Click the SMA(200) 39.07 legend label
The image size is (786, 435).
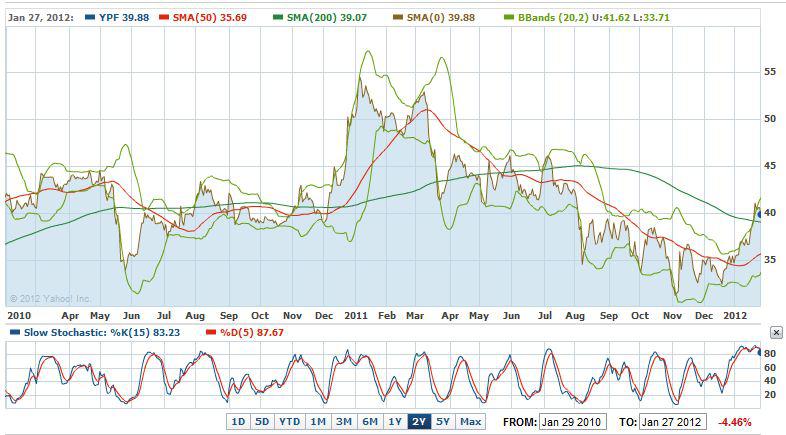pyautogui.click(x=327, y=18)
